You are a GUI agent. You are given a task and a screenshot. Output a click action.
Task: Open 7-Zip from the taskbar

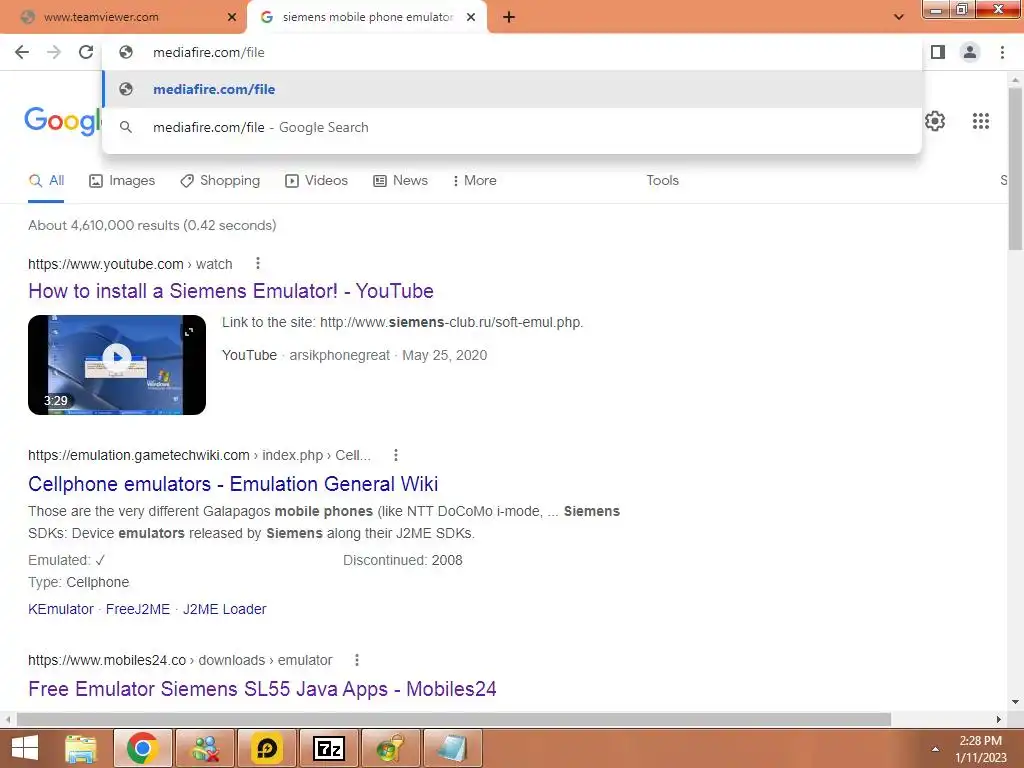click(328, 748)
